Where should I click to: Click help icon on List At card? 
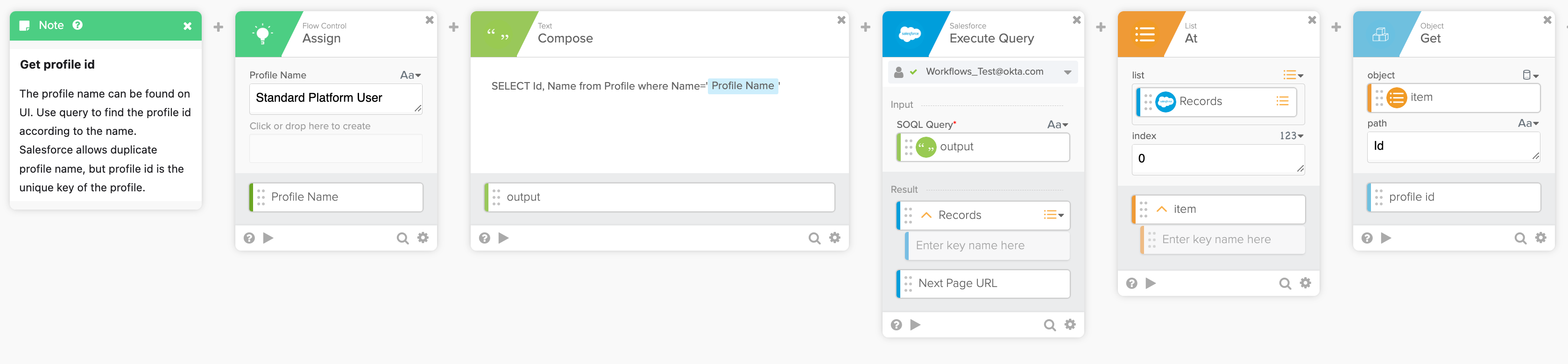pos(1131,284)
